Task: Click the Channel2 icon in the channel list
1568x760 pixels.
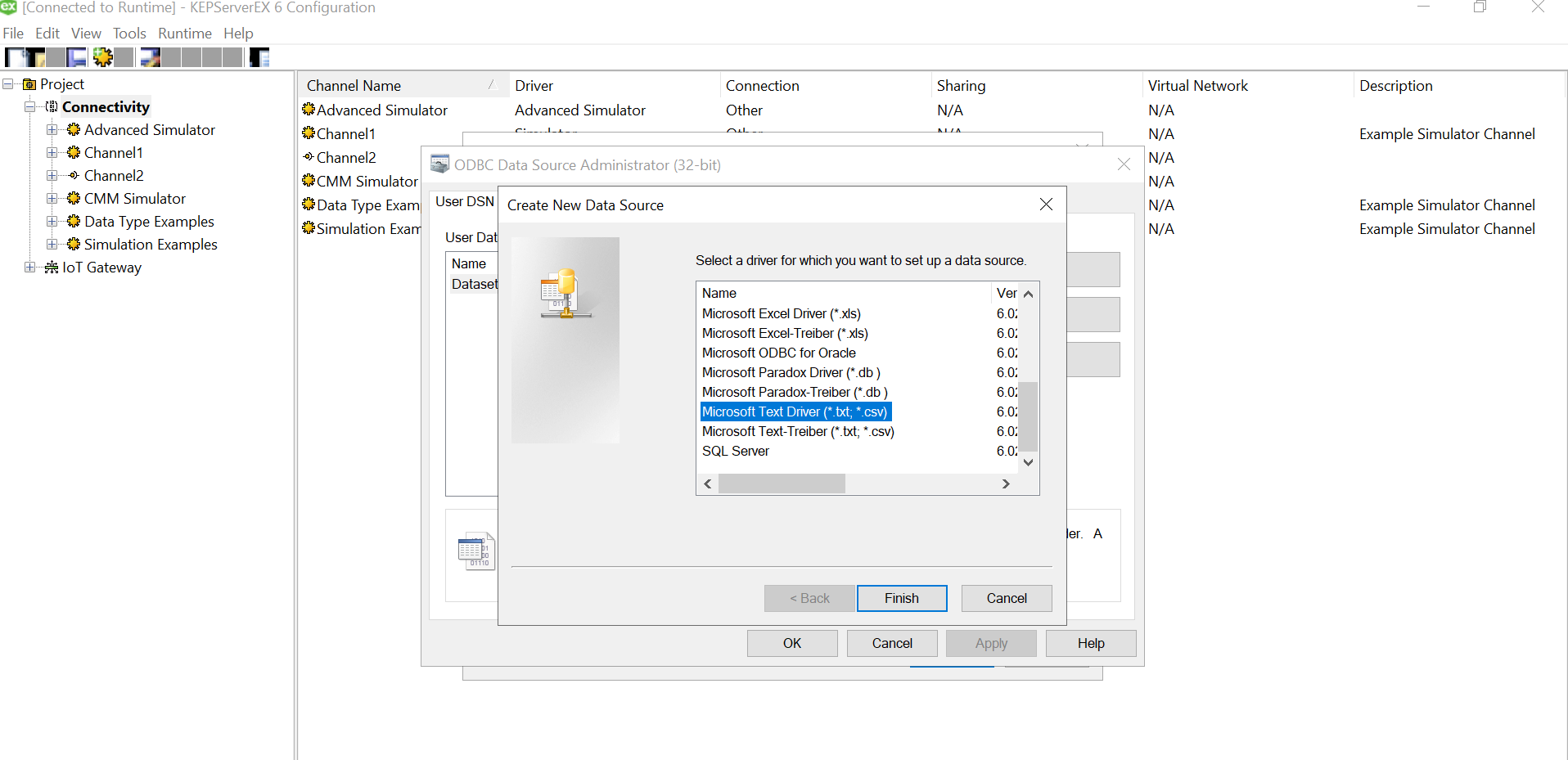Action: point(309,157)
